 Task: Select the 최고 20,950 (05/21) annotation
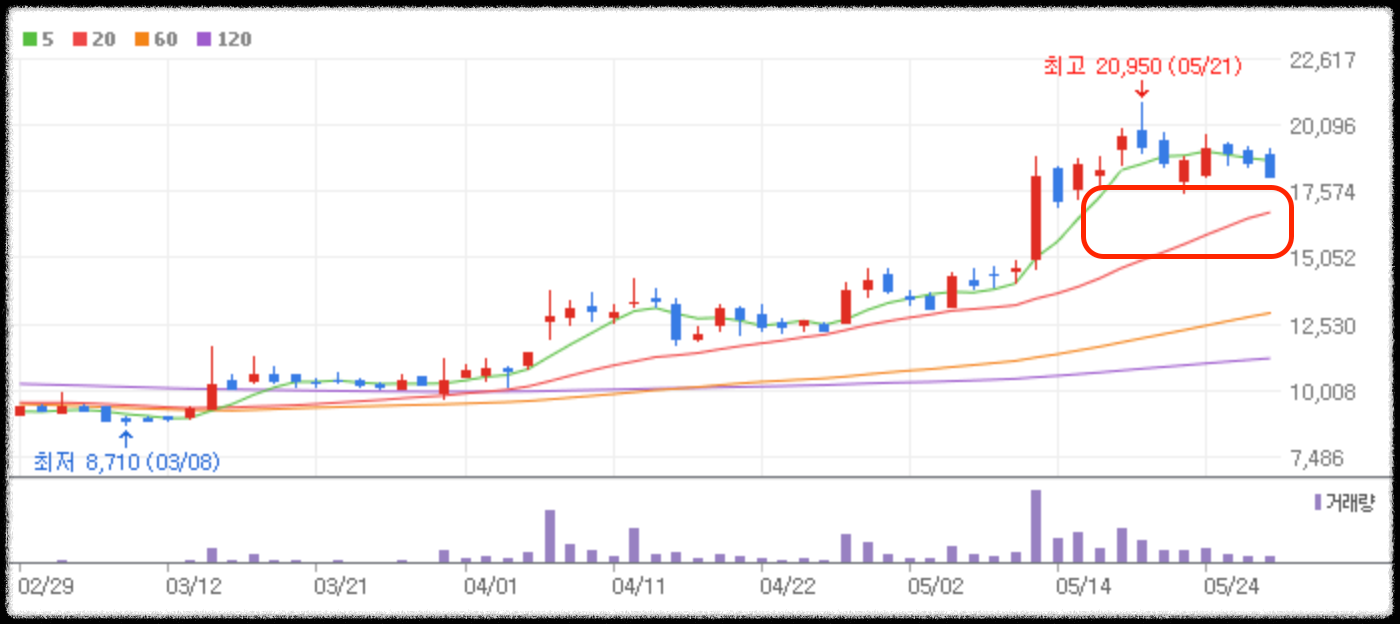1142,67
